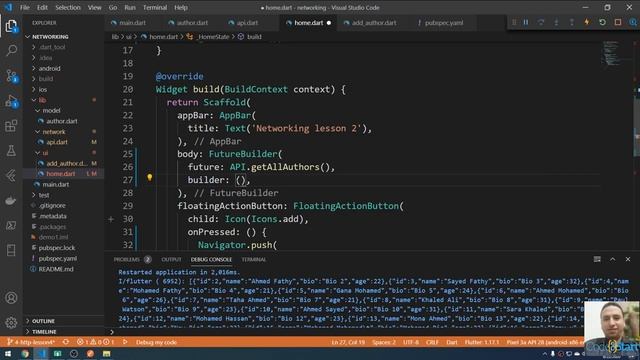Viewport: 640px width, 360px height.
Task: Open the Source Control view
Action: (x=11, y=76)
